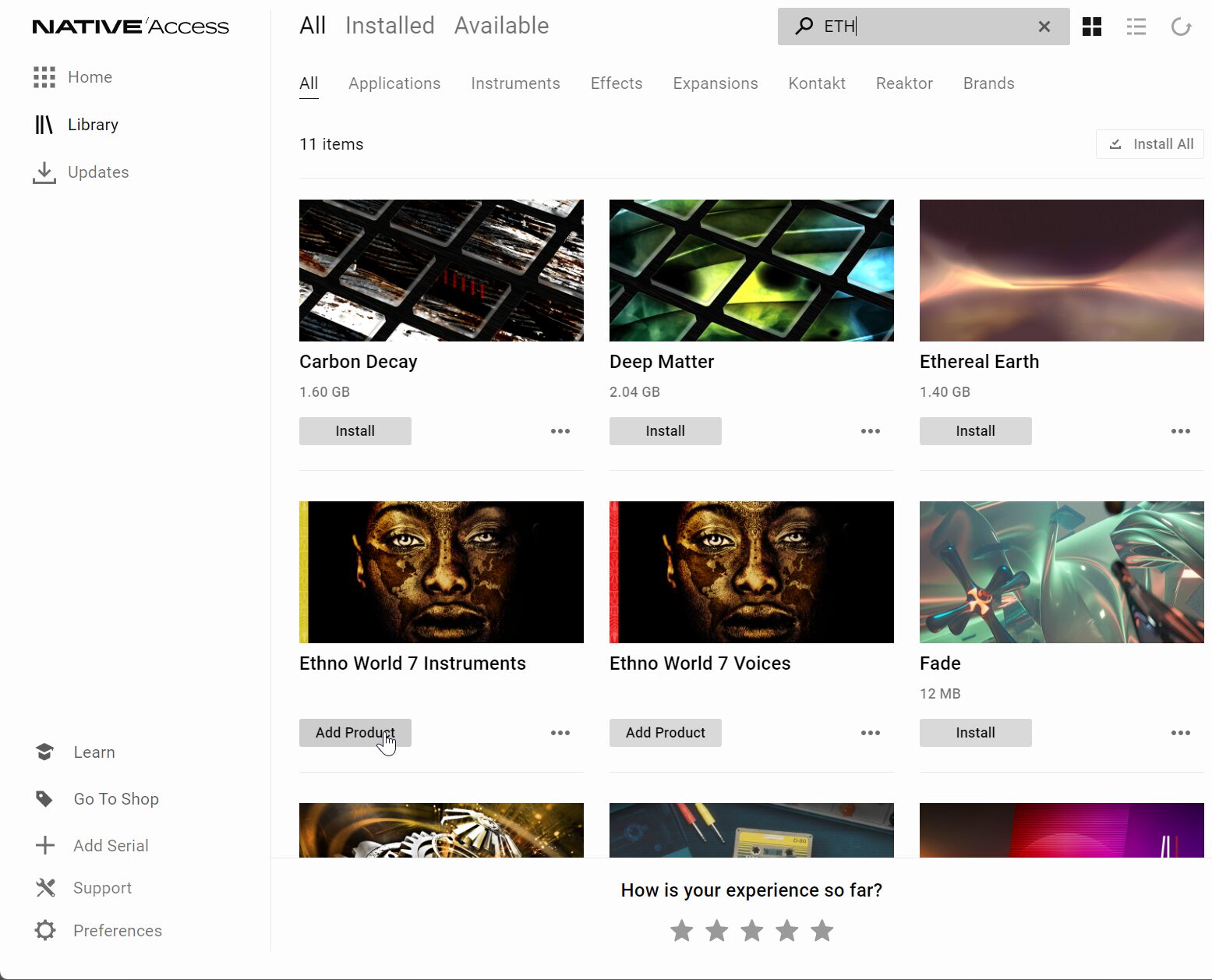
Task: Open Library in sidebar
Action: pyautogui.click(x=93, y=125)
